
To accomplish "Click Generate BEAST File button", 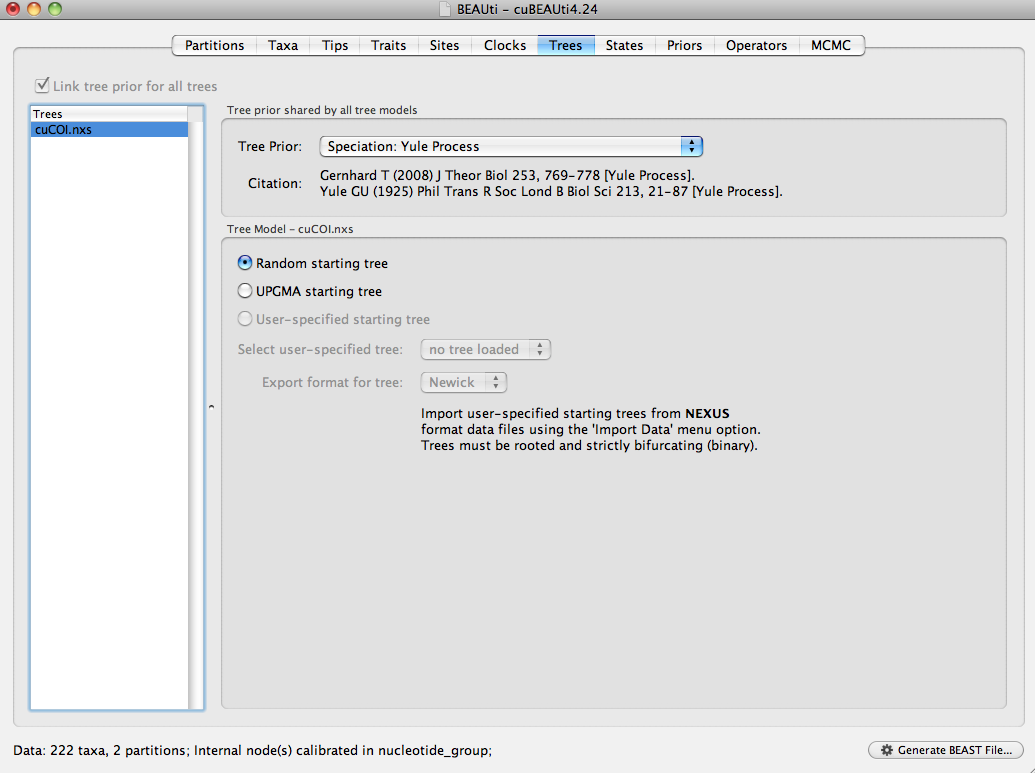I will point(946,750).
